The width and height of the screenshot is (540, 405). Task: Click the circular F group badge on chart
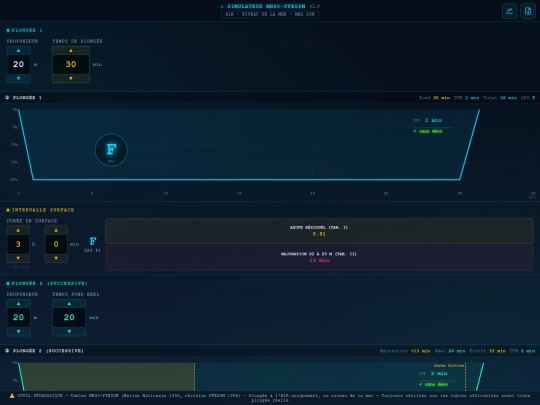click(x=111, y=150)
